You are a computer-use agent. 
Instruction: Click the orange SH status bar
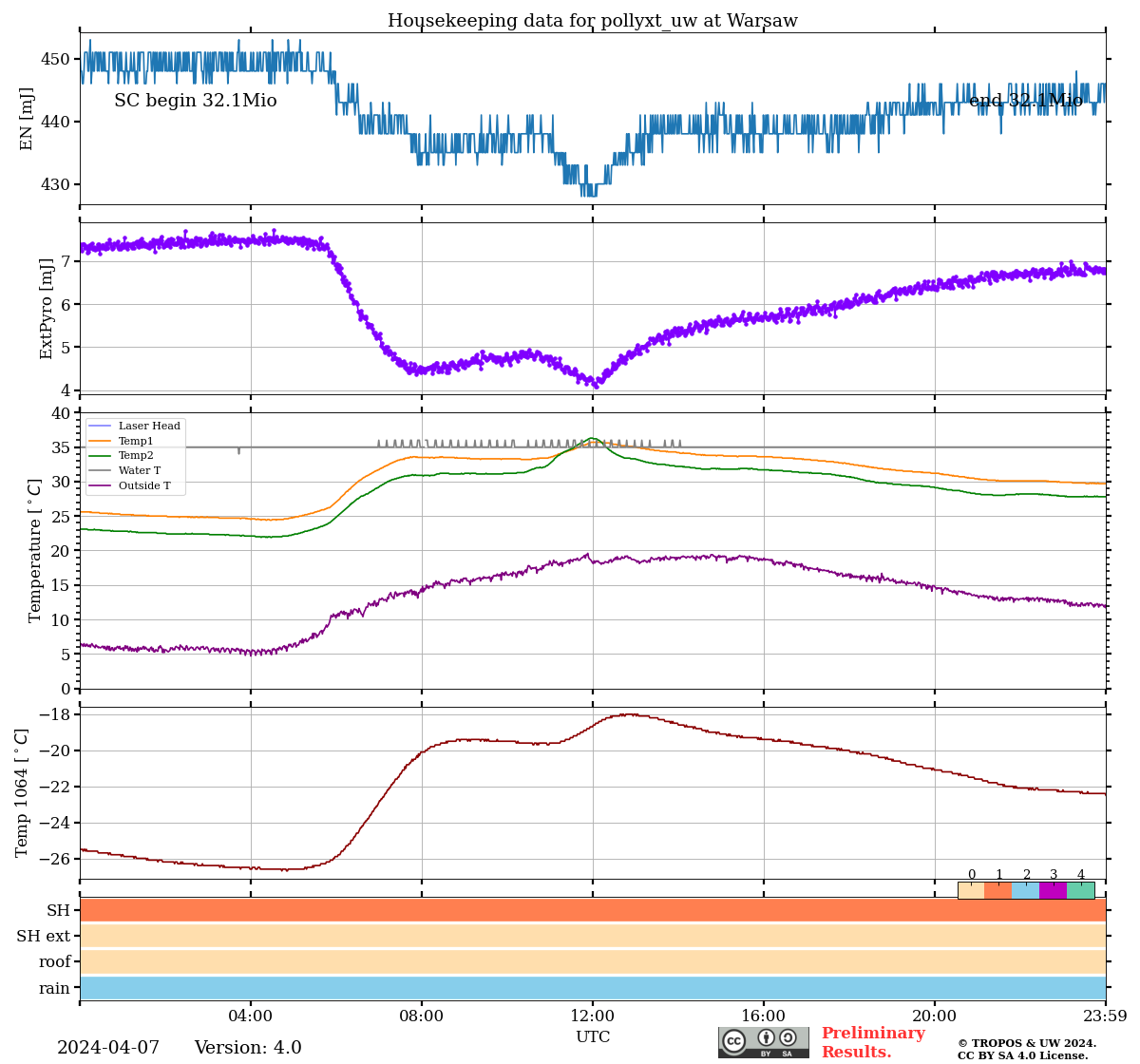pos(593,910)
